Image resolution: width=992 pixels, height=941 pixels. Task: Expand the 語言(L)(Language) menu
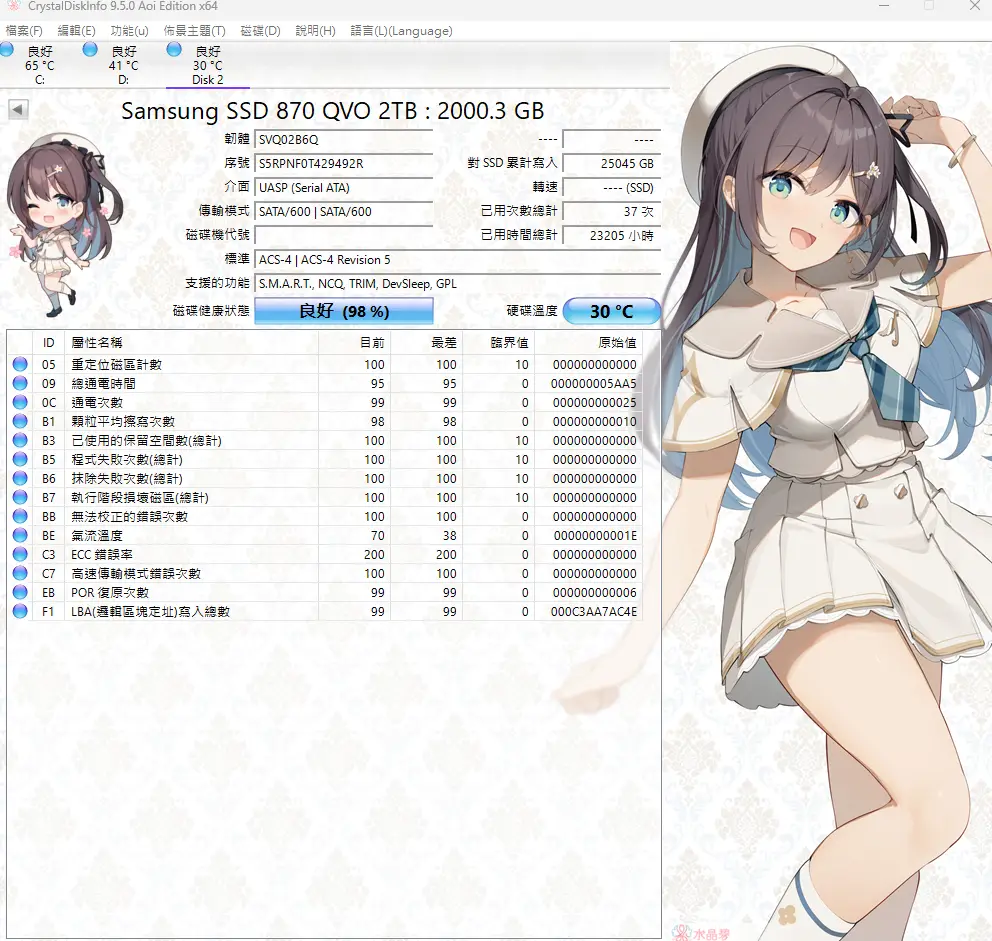pyautogui.click(x=401, y=31)
